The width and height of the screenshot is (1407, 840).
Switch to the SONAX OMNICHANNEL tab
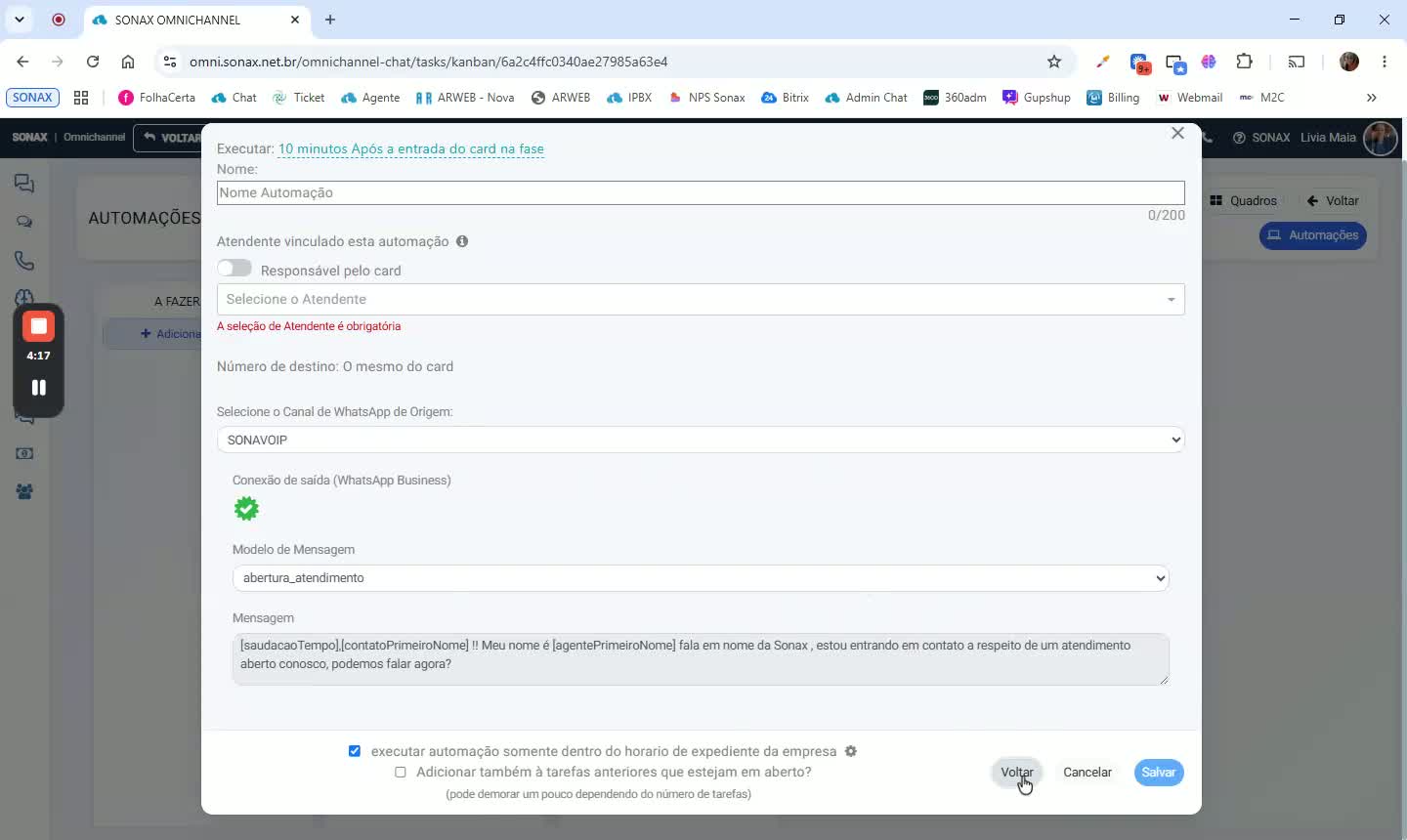point(195,20)
